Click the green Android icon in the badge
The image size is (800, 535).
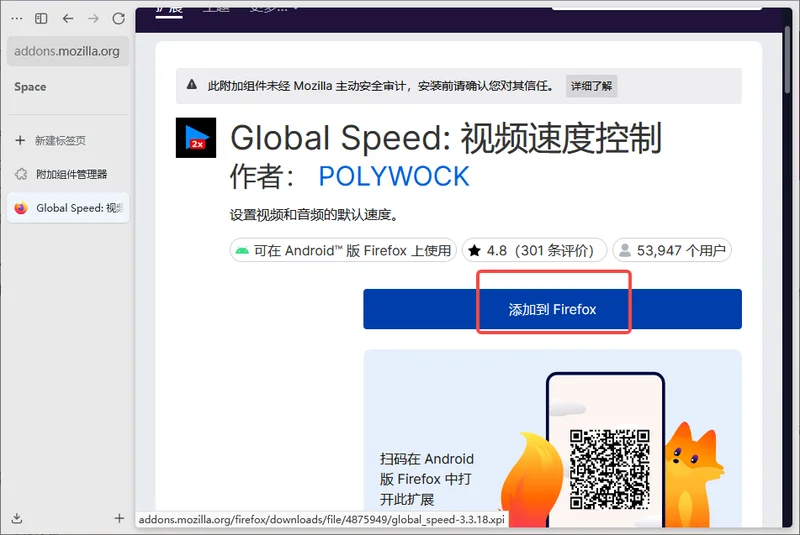coord(242,250)
